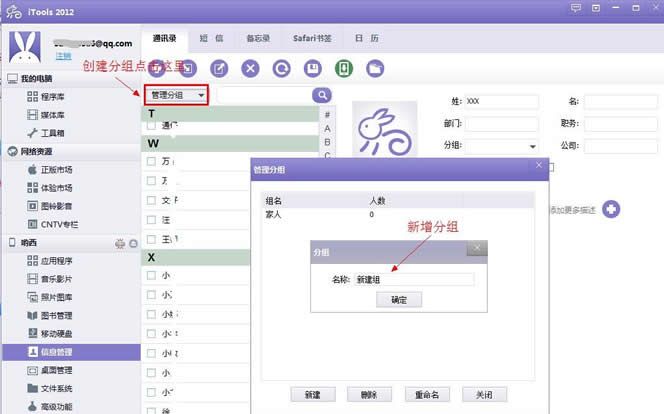Click the purple plus icon to add details
This screenshot has width=664, height=414.
[611, 209]
